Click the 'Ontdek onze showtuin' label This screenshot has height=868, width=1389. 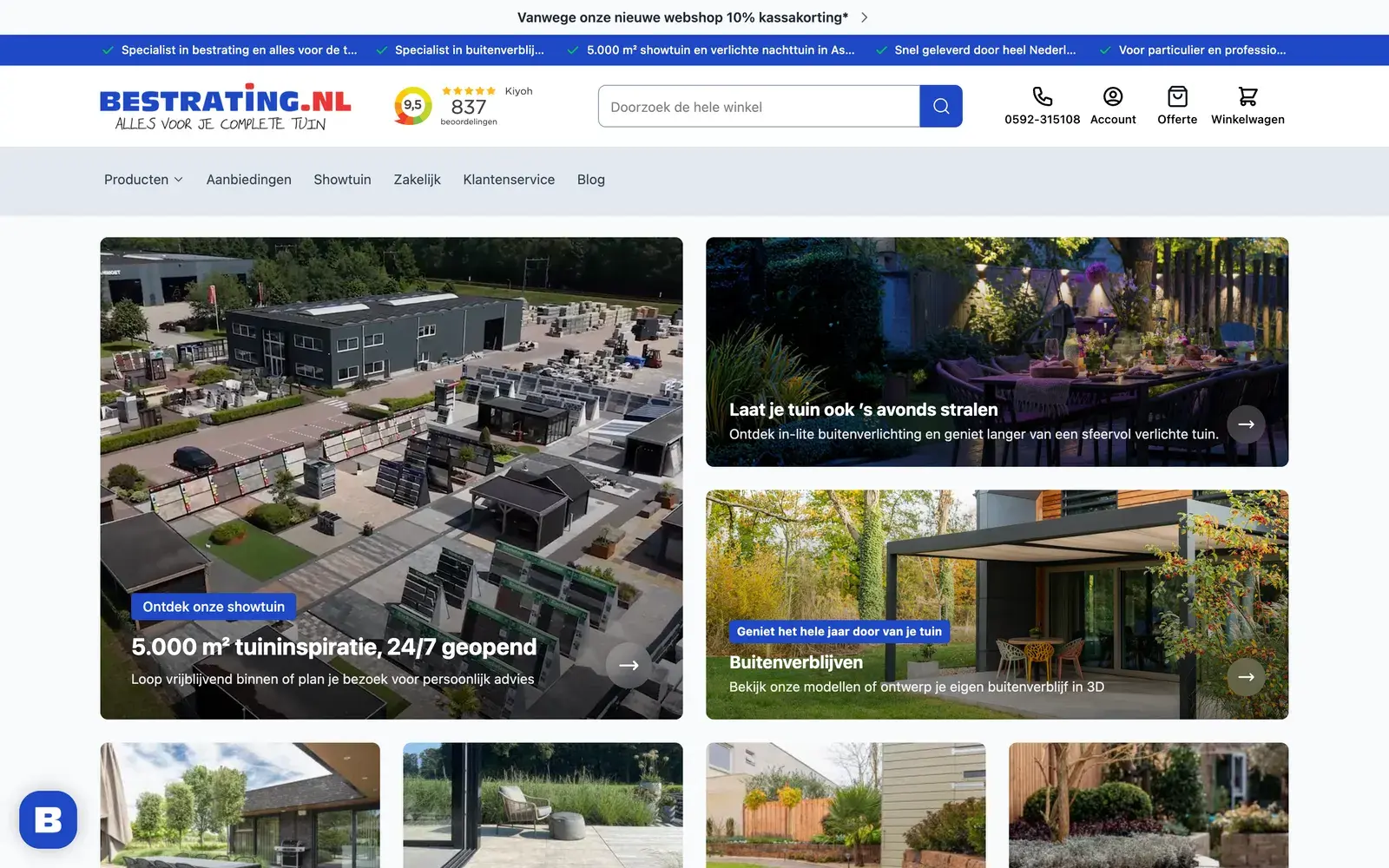click(214, 607)
